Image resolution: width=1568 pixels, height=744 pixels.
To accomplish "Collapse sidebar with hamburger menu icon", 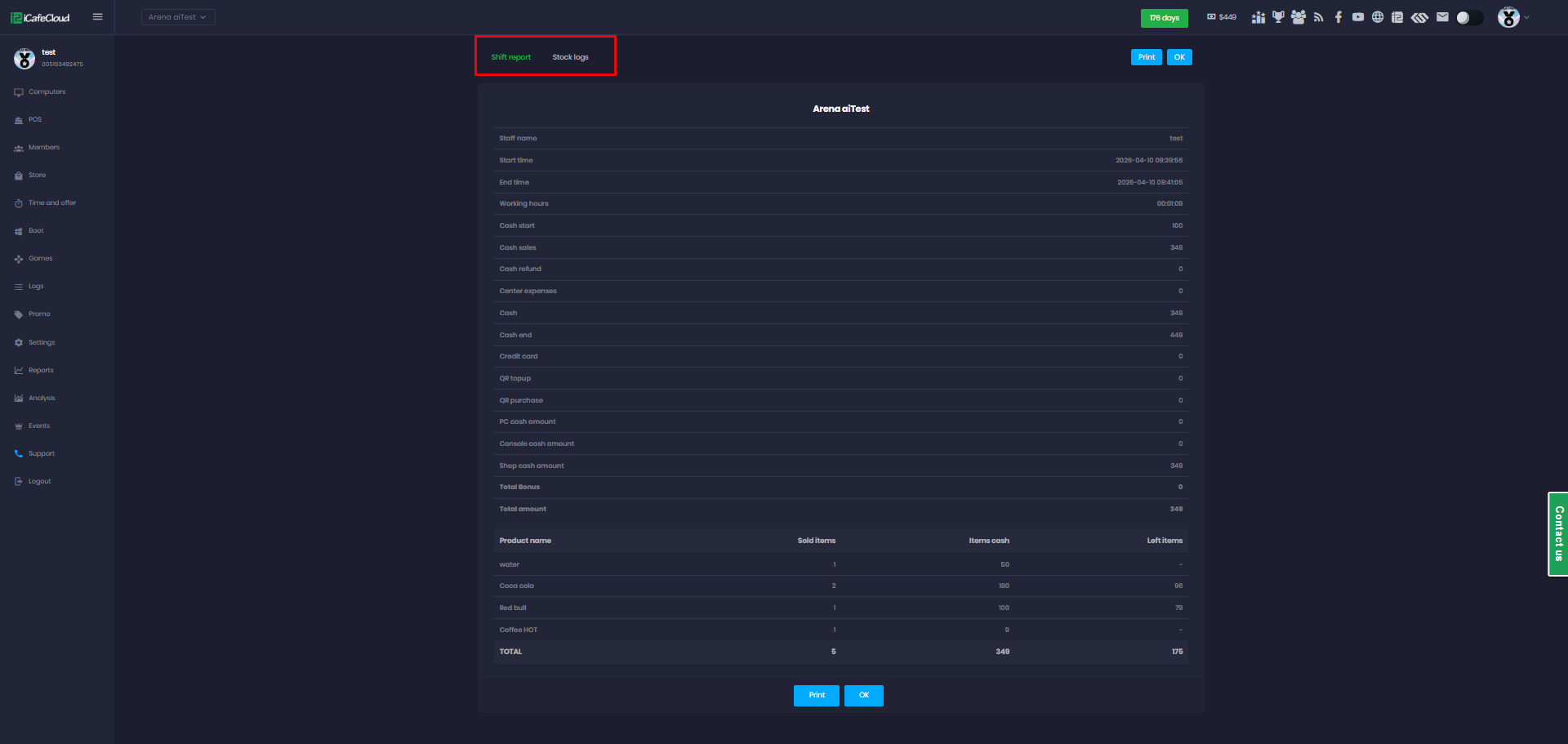I will point(98,17).
